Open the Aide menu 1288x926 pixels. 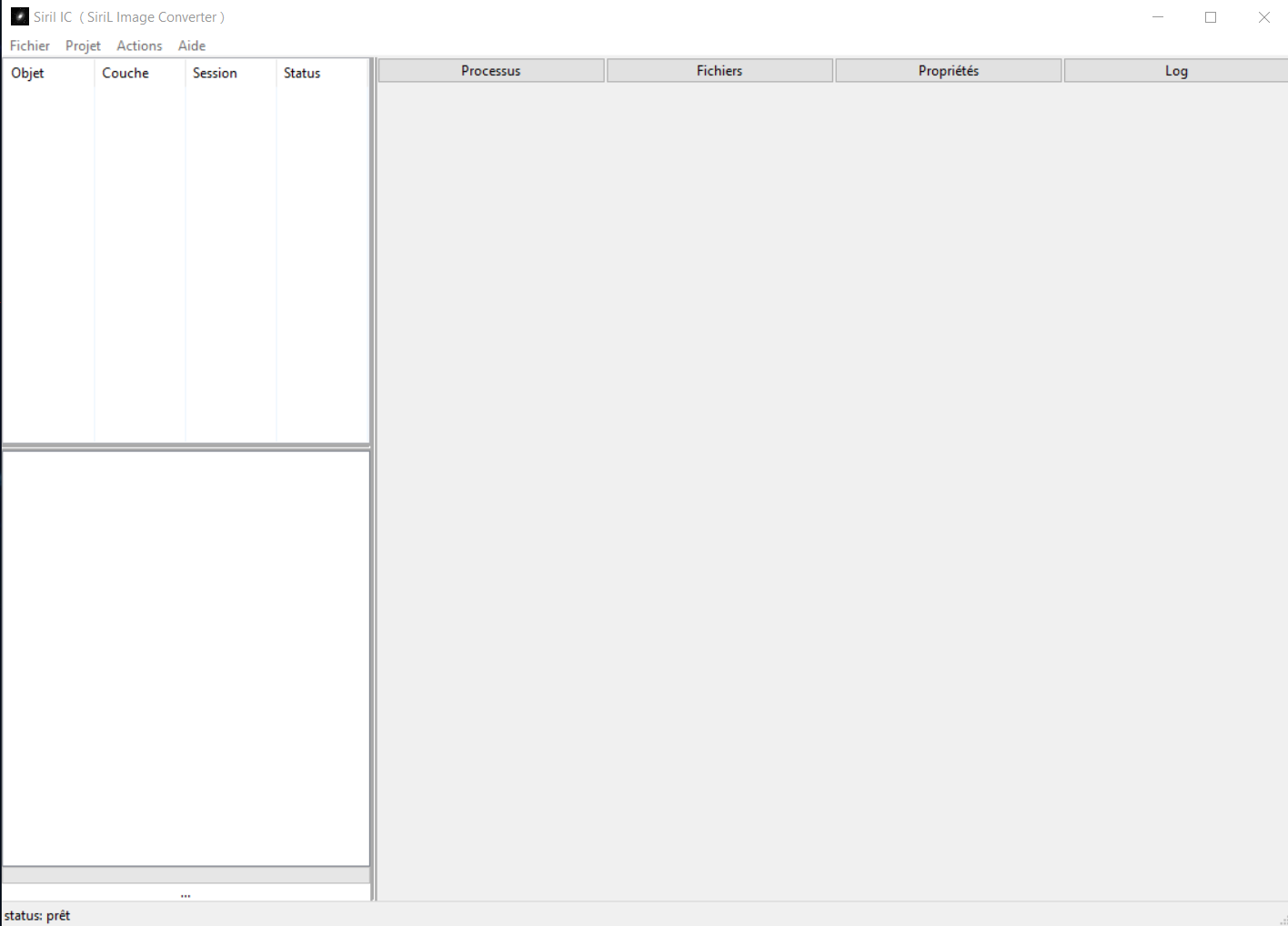pos(192,45)
